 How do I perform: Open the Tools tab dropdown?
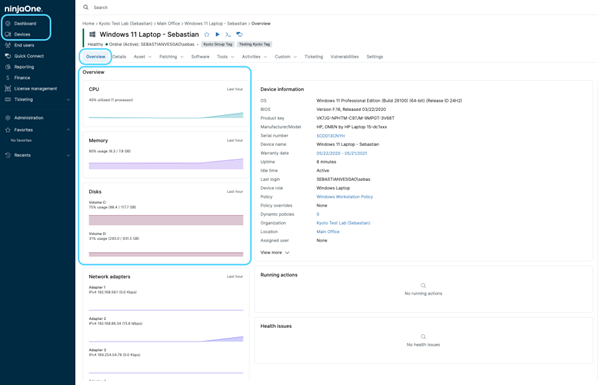coord(225,56)
